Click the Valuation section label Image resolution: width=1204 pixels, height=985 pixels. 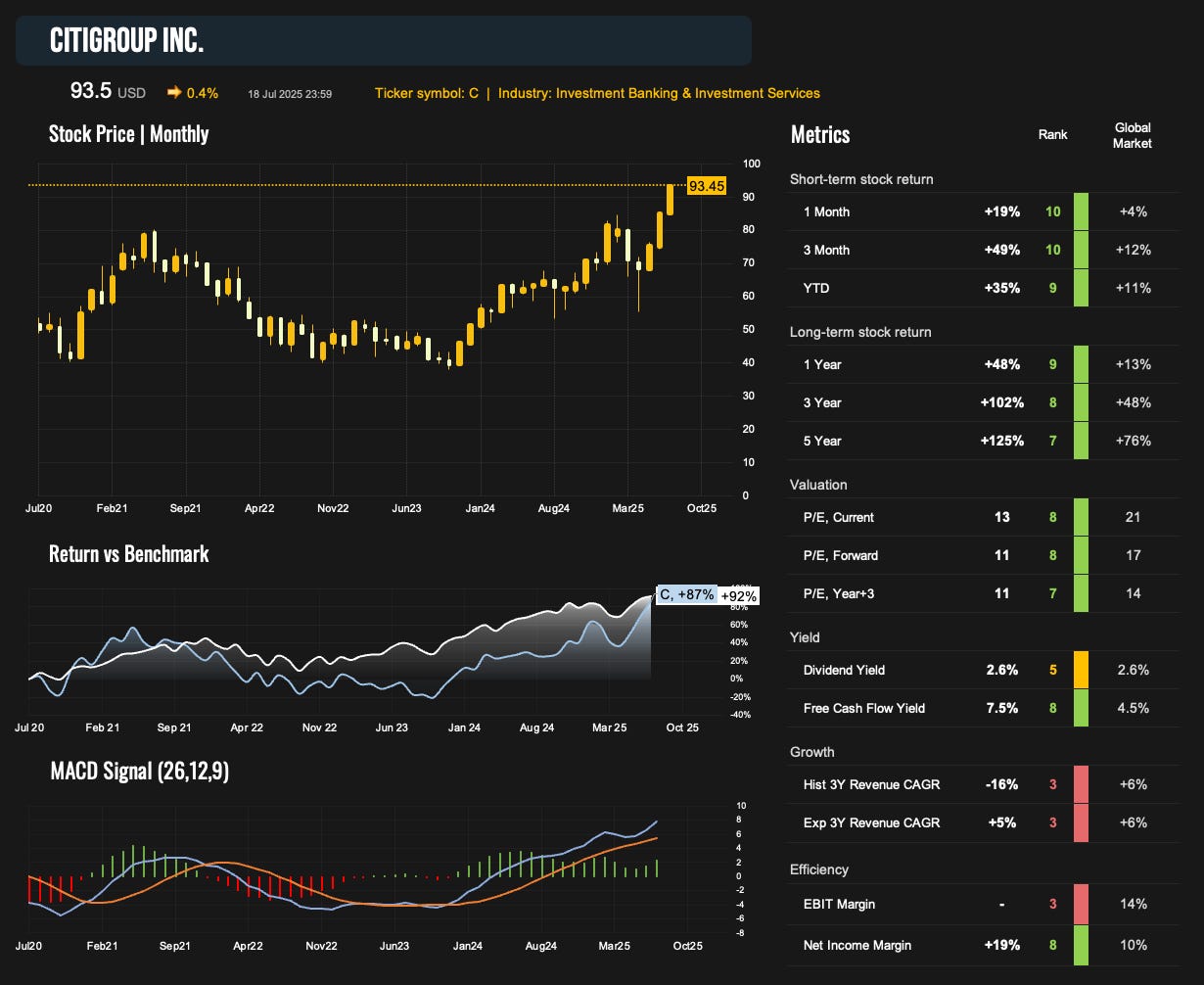pos(818,485)
